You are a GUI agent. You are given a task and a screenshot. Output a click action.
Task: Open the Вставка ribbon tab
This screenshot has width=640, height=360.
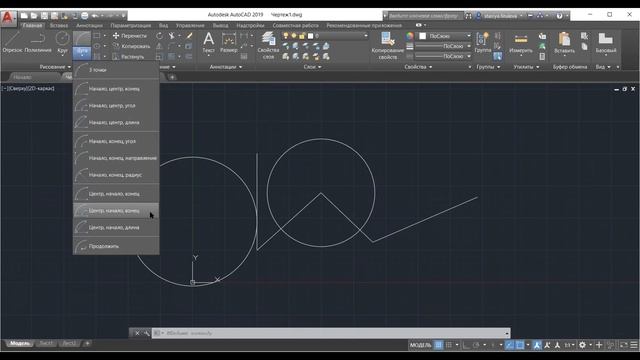tap(59, 25)
